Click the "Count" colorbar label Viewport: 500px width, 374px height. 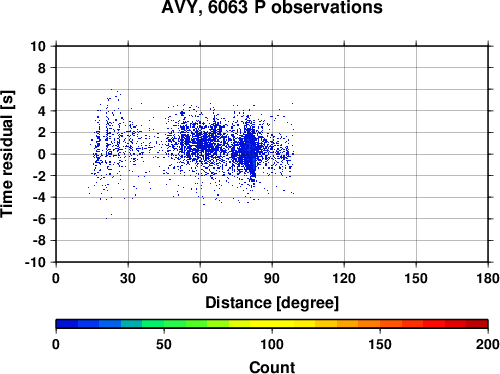click(272, 367)
